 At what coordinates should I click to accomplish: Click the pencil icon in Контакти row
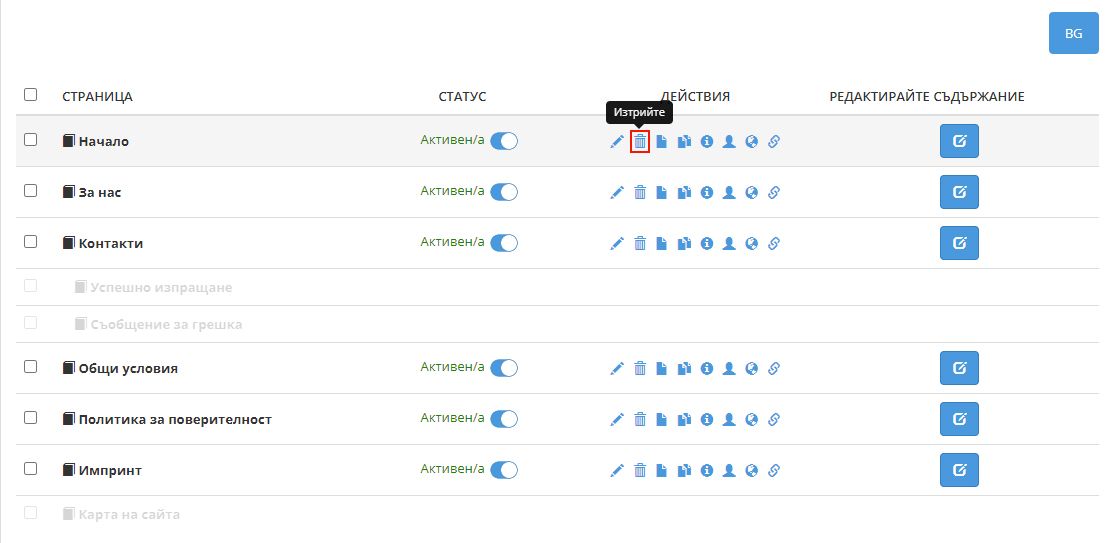(617, 243)
